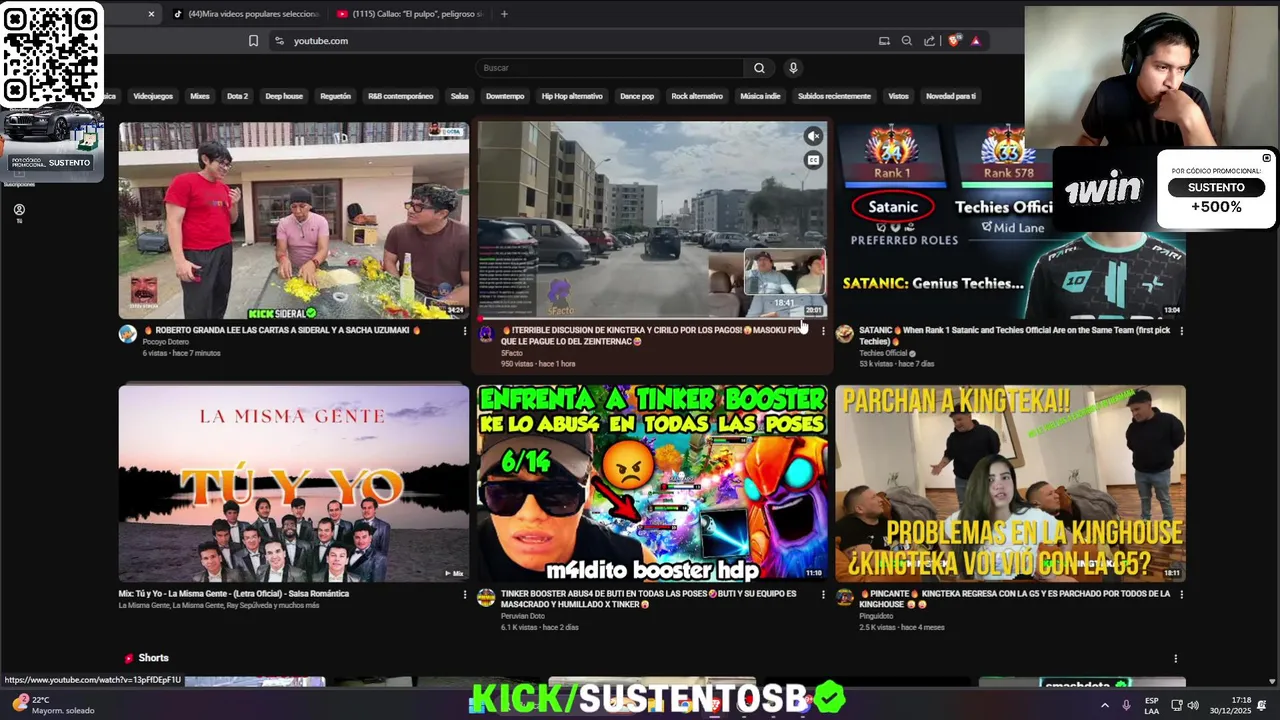Open the Roberto Granda and Sideral video thumbnail
Image resolution: width=1280 pixels, height=720 pixels.
294,220
